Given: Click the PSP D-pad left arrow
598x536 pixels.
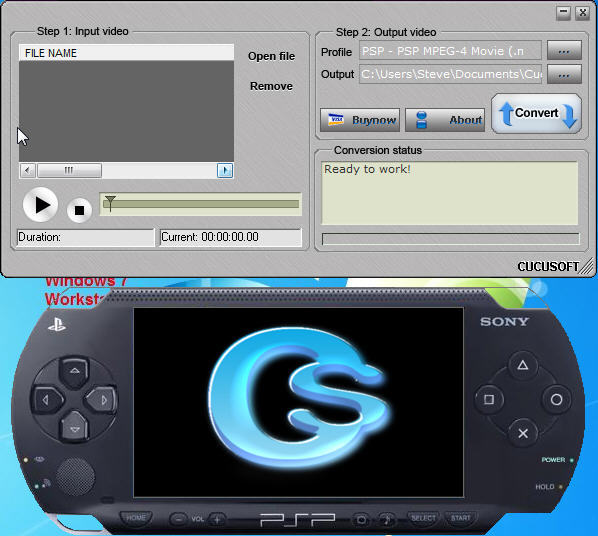Looking at the screenshot, I should pos(47,400).
